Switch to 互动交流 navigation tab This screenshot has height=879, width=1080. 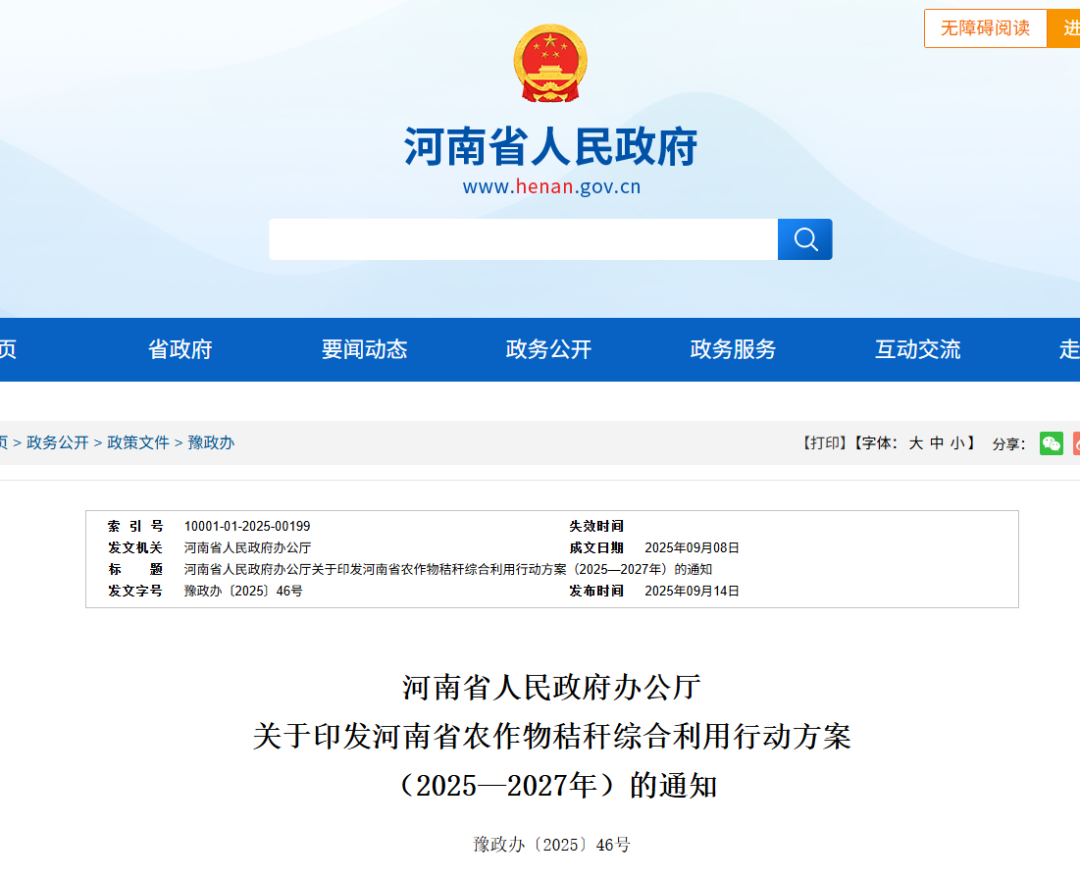pos(917,349)
